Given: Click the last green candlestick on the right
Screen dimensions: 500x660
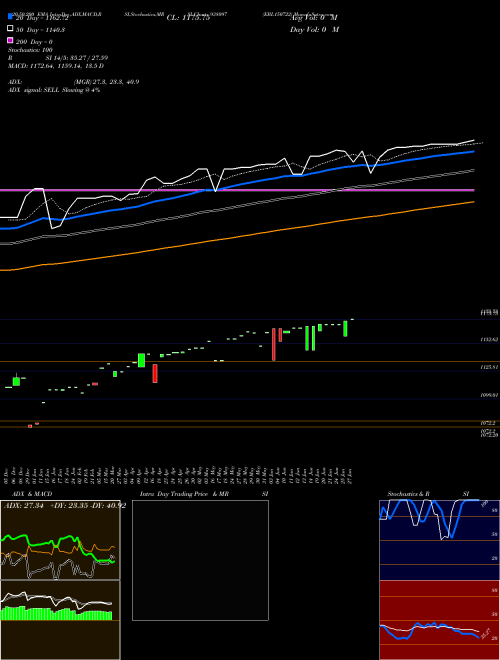Looking at the screenshot, I should click(x=345, y=329).
